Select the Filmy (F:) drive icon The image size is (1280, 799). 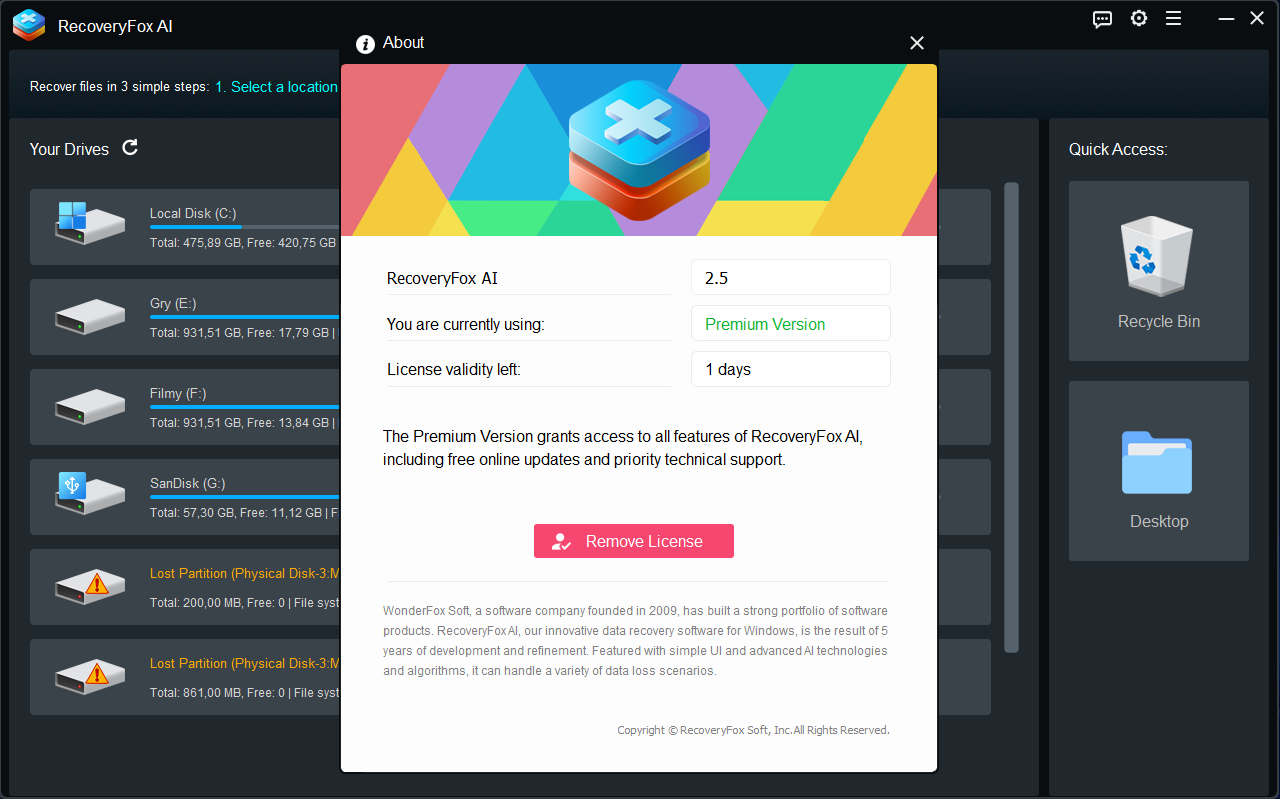89,405
